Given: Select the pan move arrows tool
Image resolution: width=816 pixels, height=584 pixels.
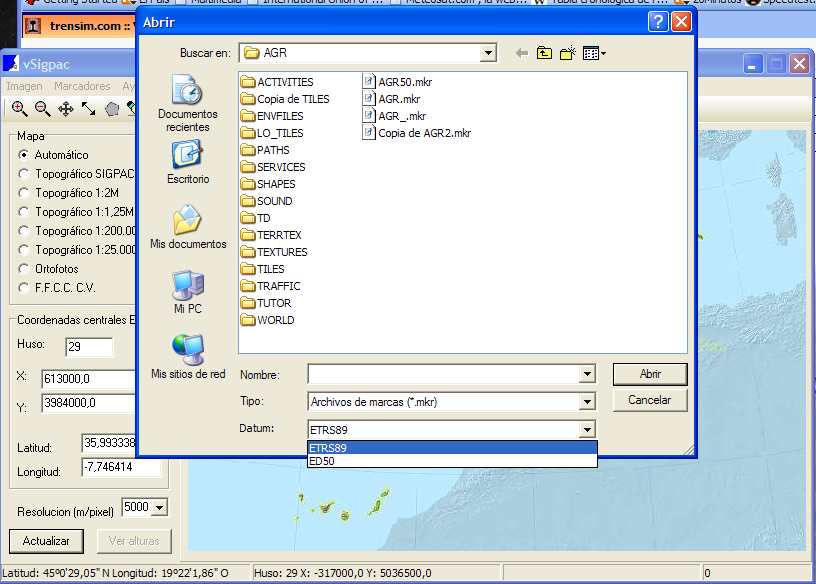Looking at the screenshot, I should coord(66,109).
